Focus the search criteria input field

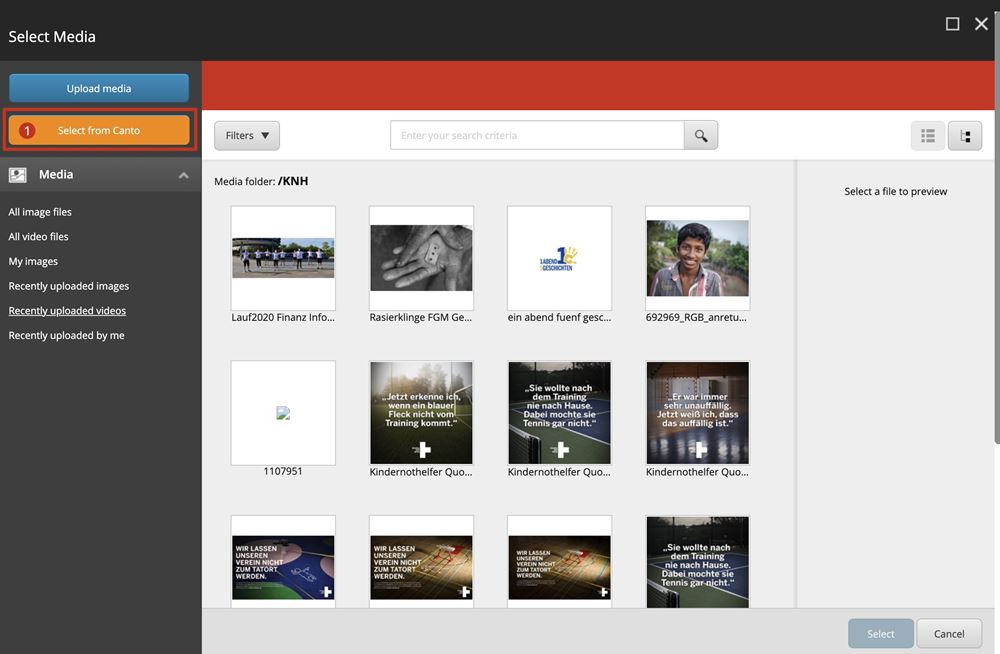click(x=537, y=136)
